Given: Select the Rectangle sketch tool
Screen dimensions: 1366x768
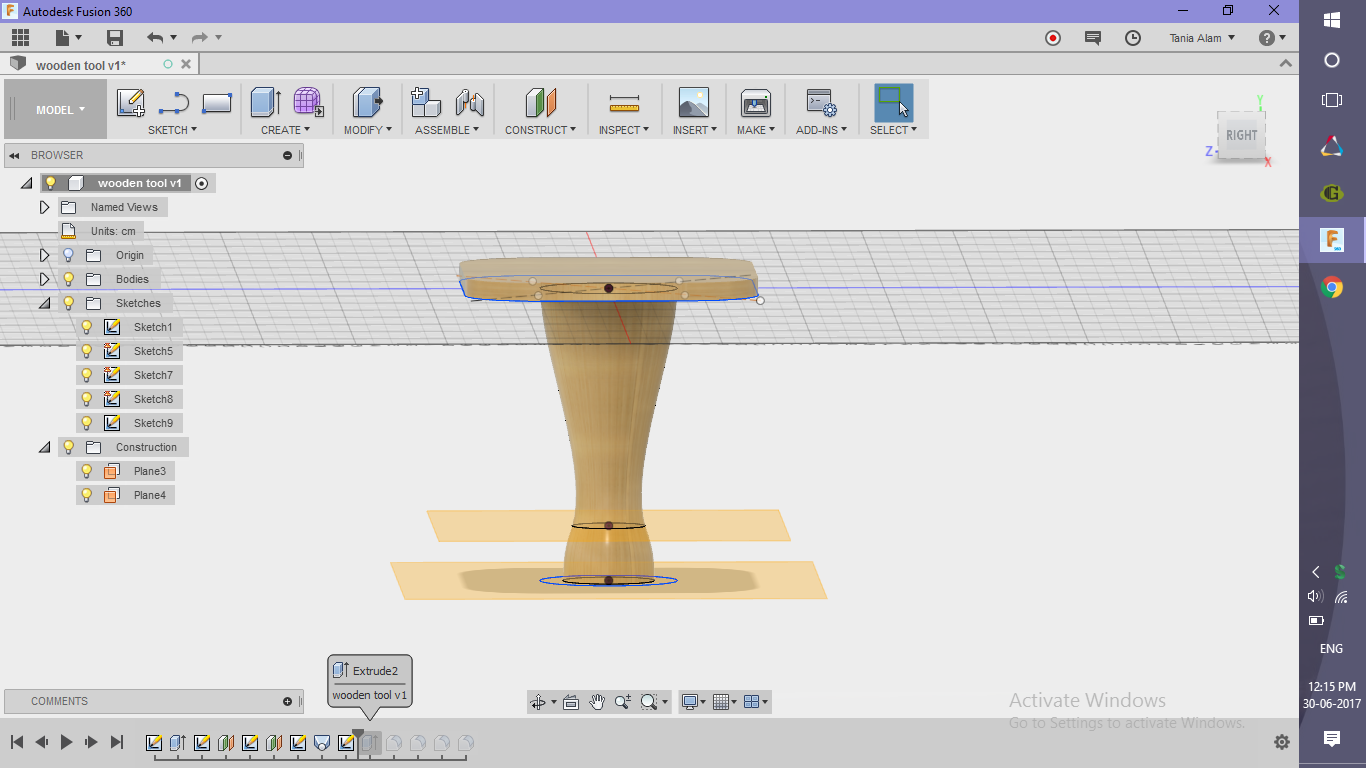Looking at the screenshot, I should pos(217,103).
